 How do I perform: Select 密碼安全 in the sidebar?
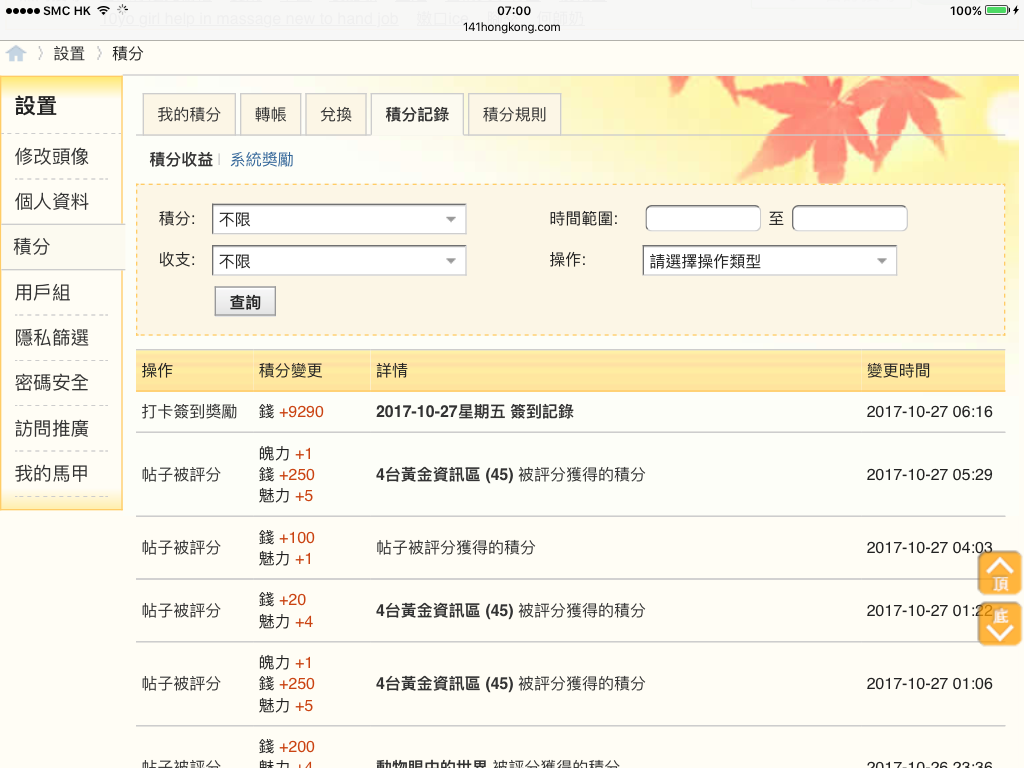click(52, 383)
